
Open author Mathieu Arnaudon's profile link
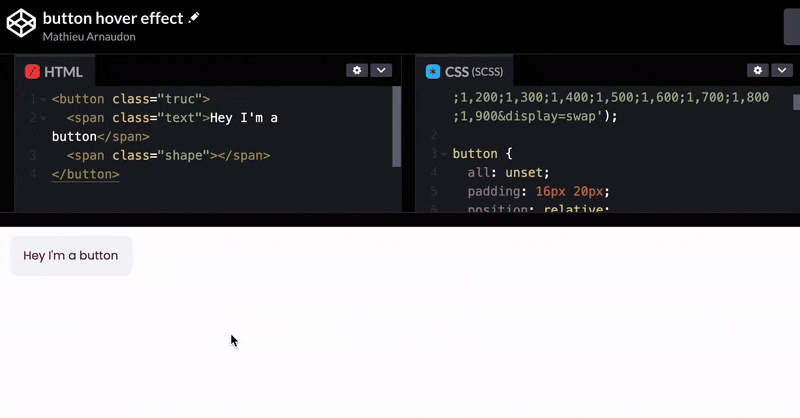[x=91, y=36]
